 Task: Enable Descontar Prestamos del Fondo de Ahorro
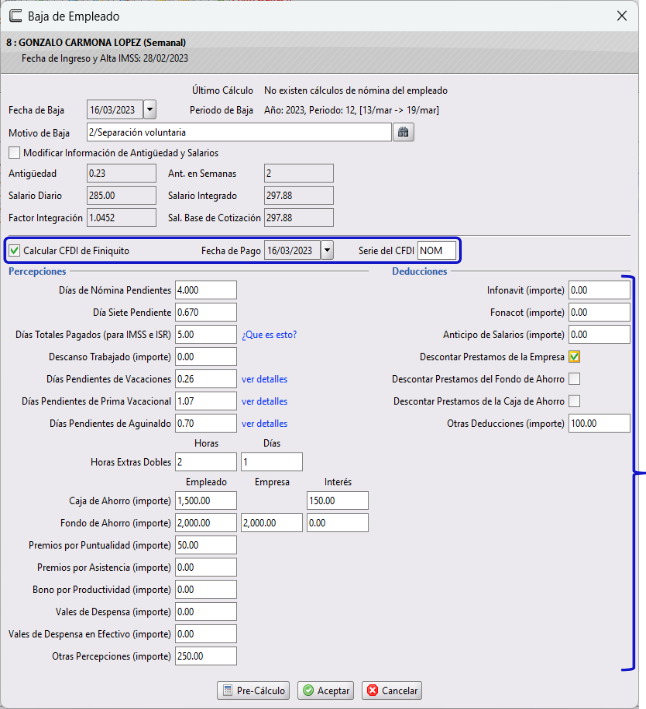pyautogui.click(x=574, y=379)
